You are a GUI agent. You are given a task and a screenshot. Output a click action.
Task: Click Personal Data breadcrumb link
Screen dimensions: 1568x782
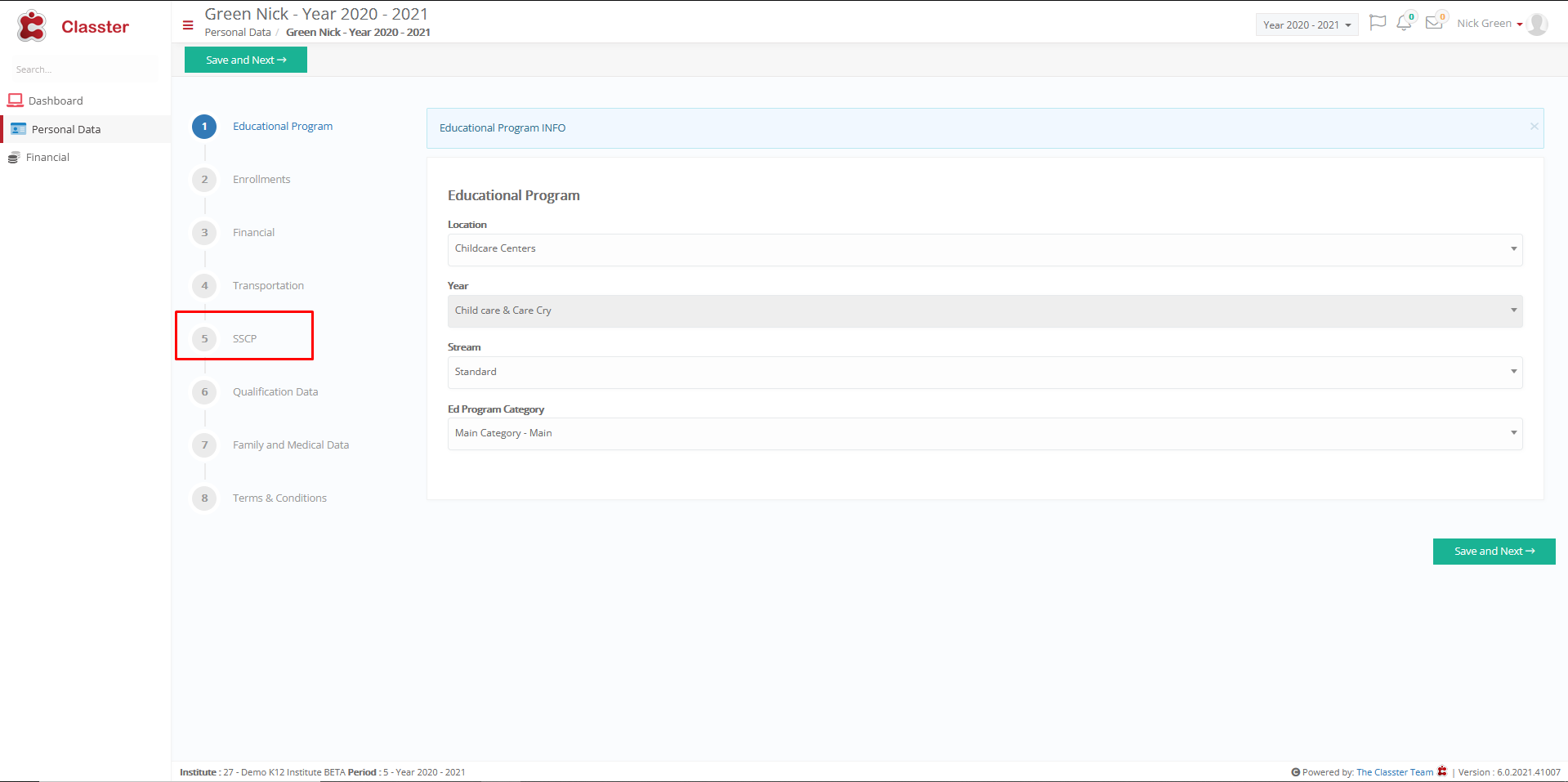click(x=238, y=33)
